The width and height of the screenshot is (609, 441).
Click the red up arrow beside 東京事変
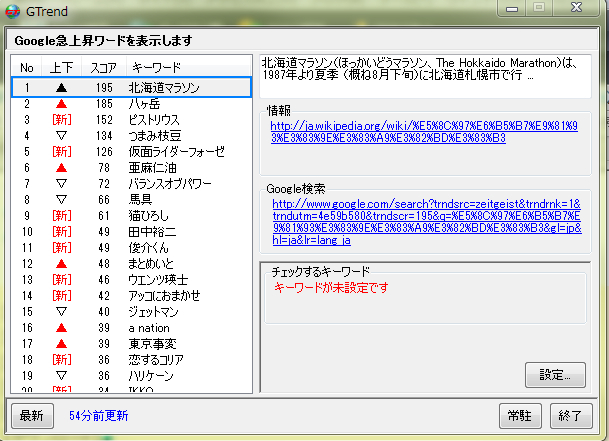point(61,343)
